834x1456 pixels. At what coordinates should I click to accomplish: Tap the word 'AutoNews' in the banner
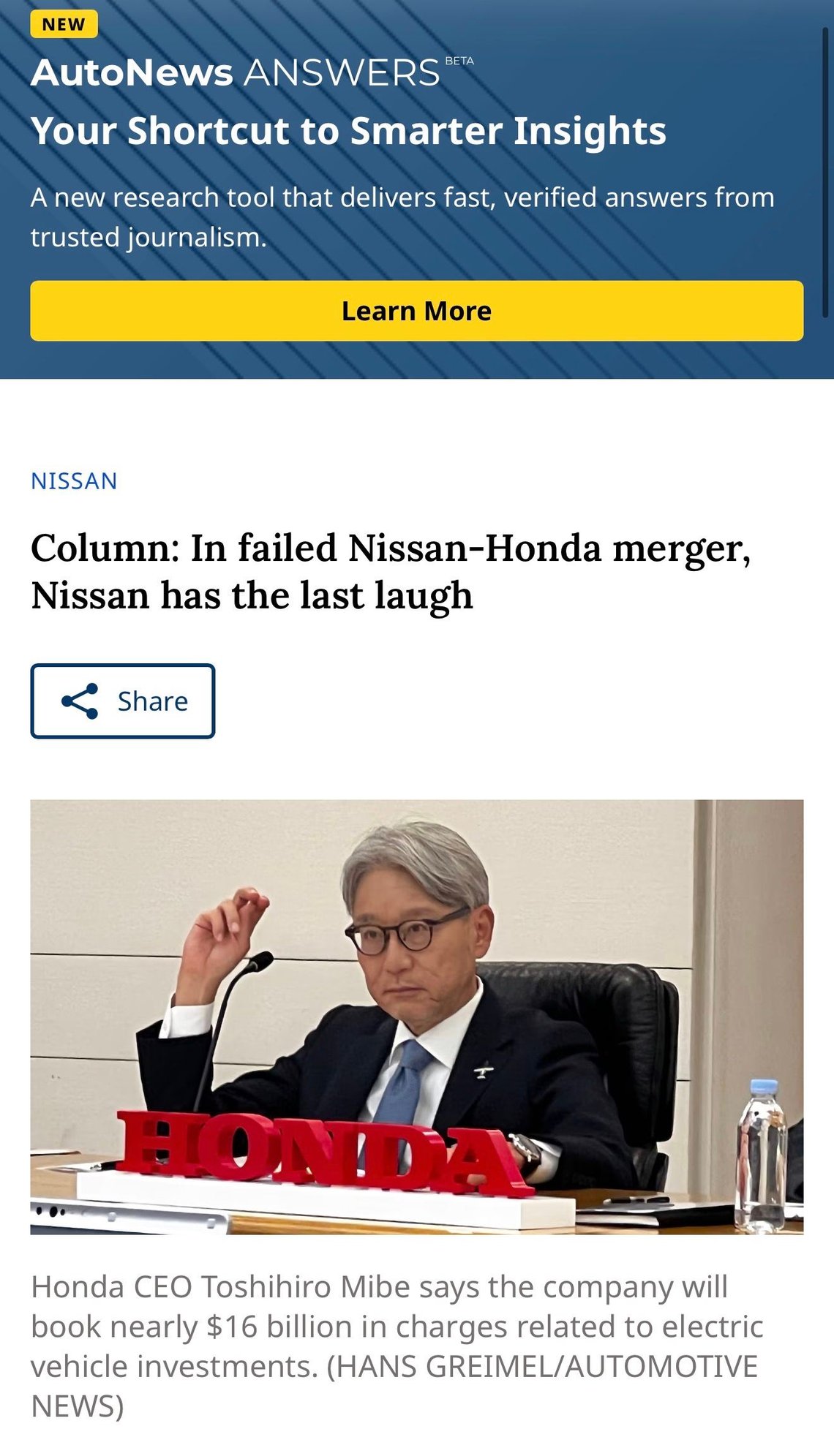pos(132,73)
